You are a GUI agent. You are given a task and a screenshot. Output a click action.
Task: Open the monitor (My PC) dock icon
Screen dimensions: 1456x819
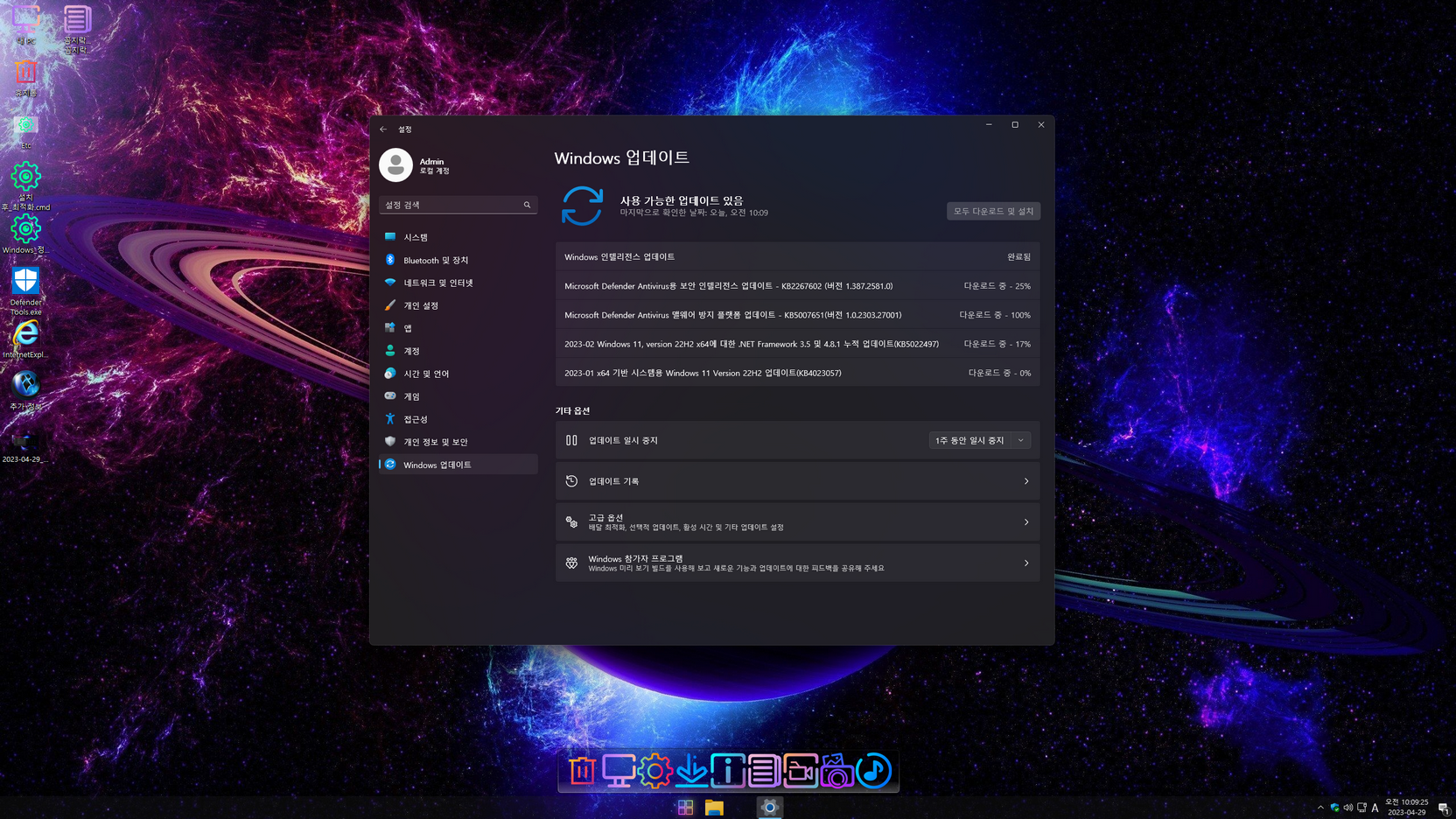619,771
